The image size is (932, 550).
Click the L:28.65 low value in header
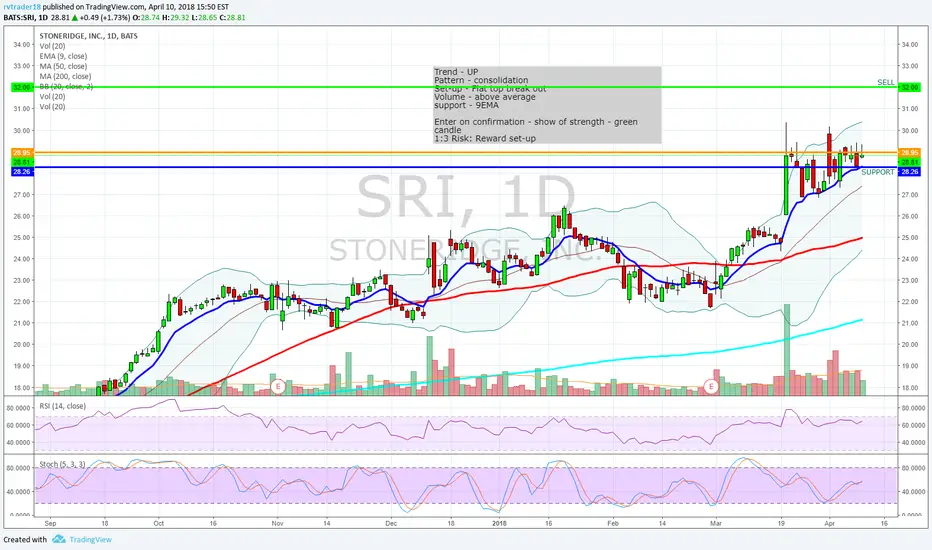coord(204,17)
